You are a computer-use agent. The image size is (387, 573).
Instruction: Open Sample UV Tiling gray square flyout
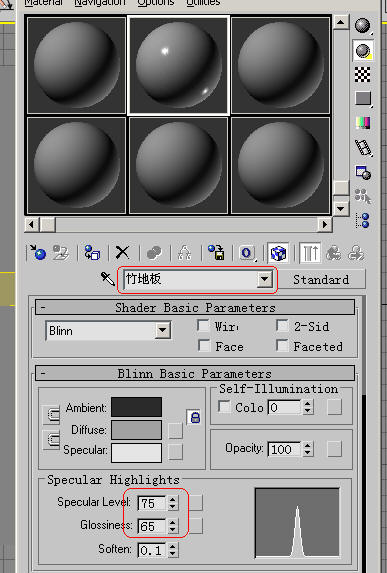tap(363, 99)
